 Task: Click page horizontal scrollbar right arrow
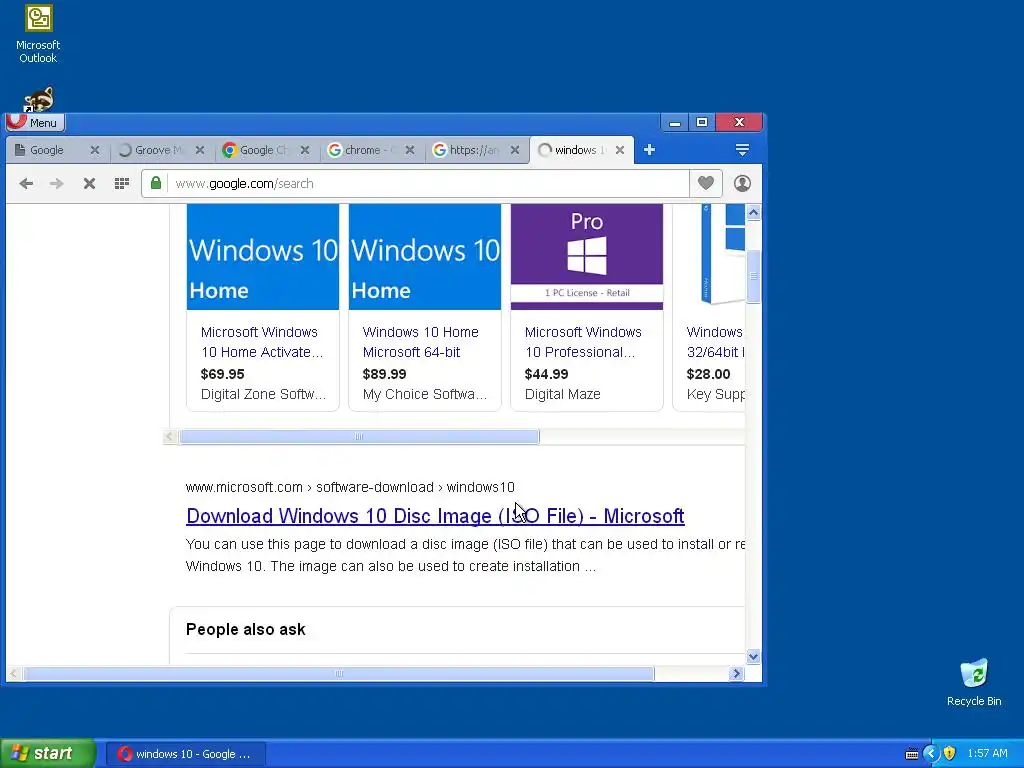(x=737, y=673)
